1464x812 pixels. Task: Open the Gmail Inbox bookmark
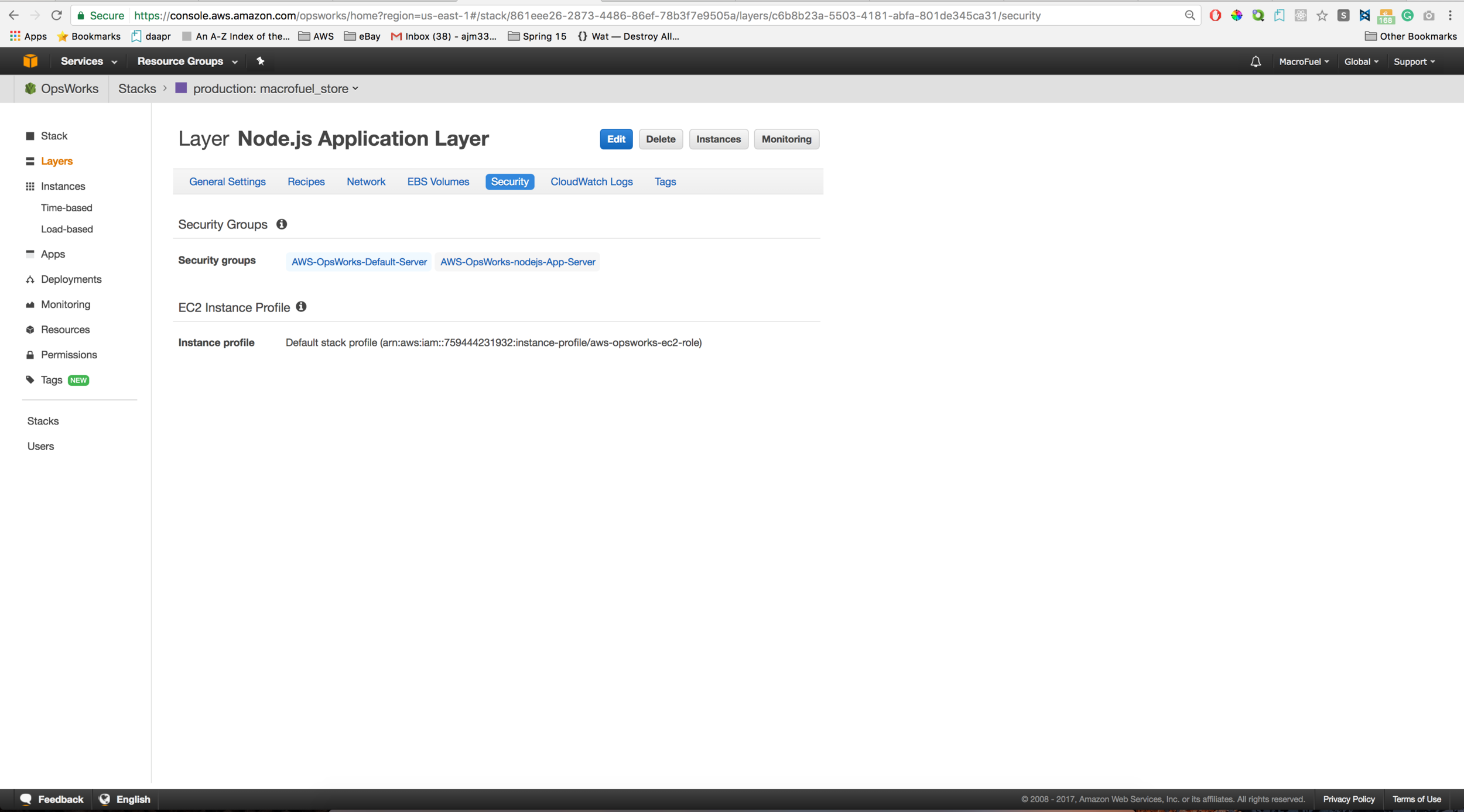coord(444,36)
